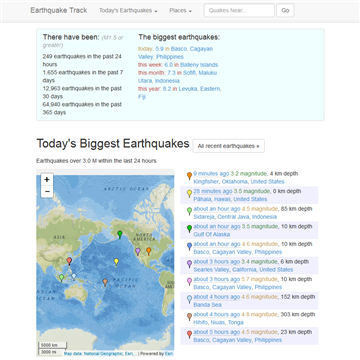This screenshot has width=360, height=360.
Task: Click '249 earthquakes in the past 24 hours' text
Action: (82, 60)
